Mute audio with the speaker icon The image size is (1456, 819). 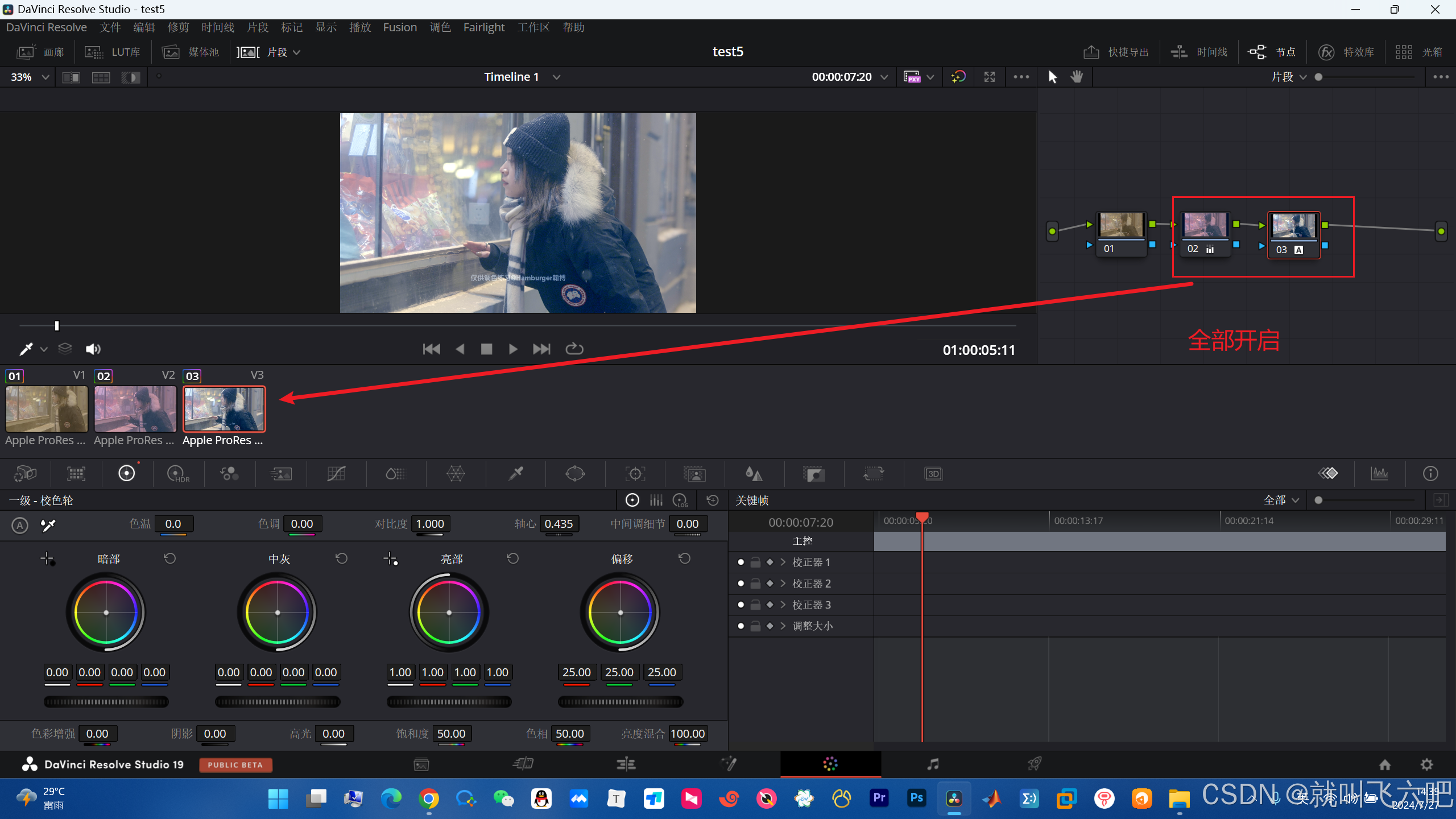tap(93, 349)
